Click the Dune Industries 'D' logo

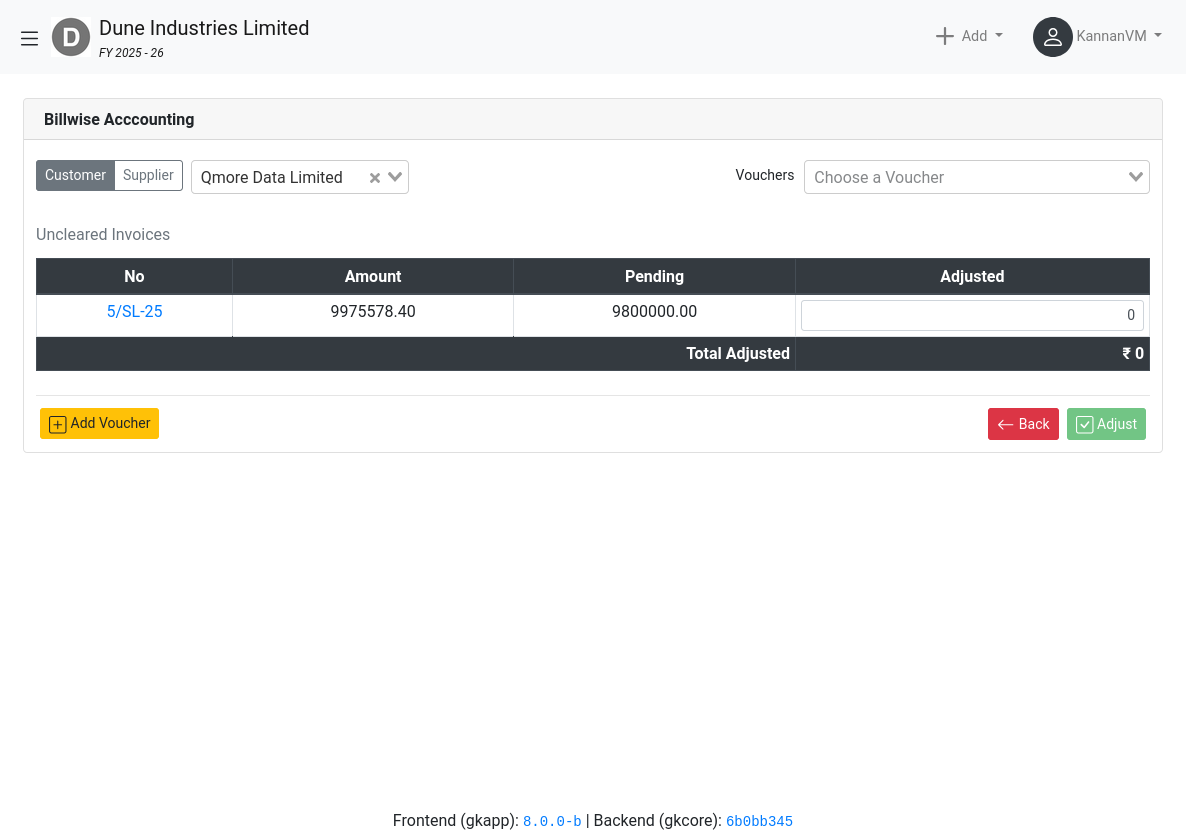pyautogui.click(x=71, y=37)
